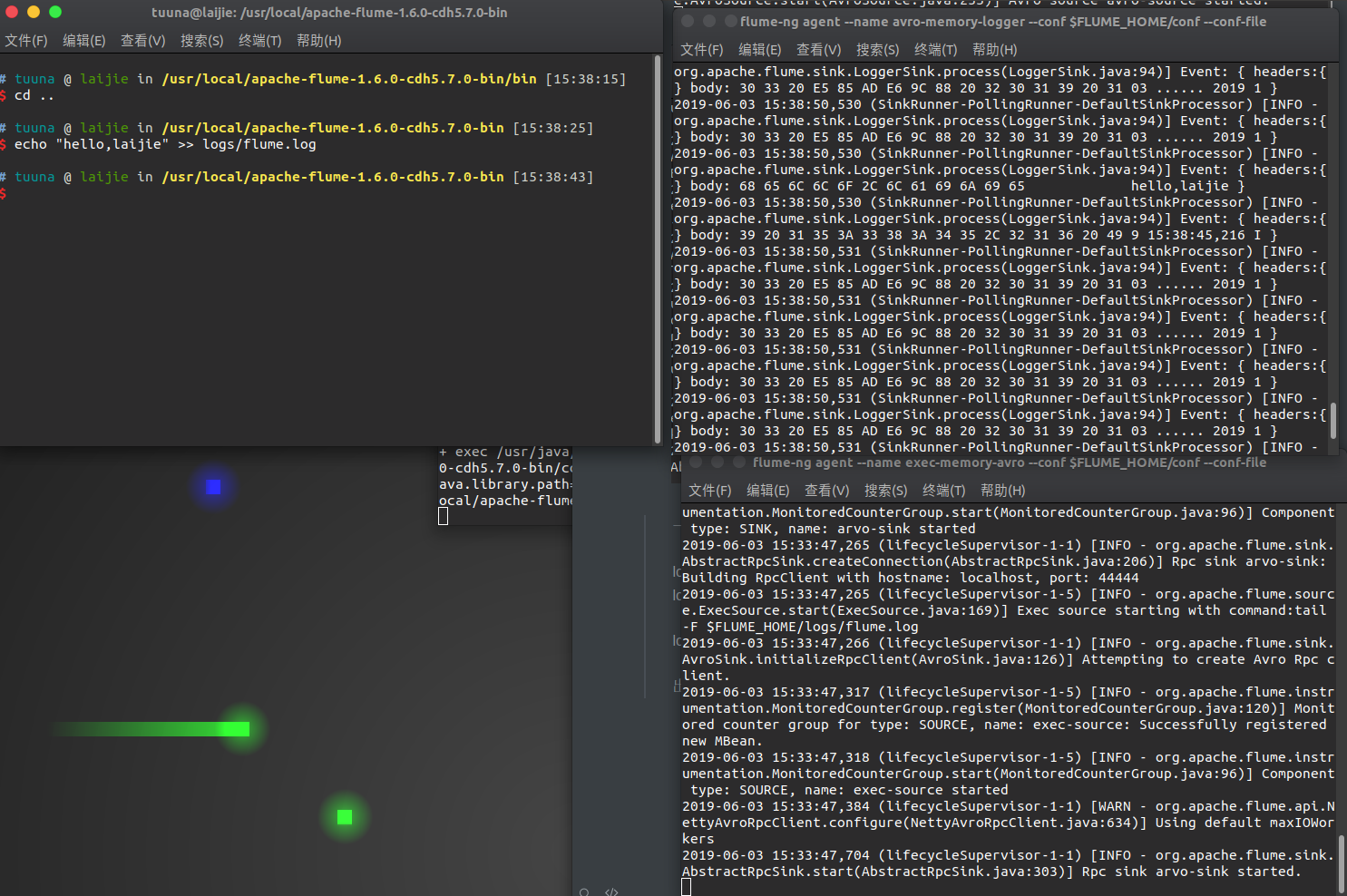Click the empty $ prompt in tuuna terminal

click(x=4, y=193)
